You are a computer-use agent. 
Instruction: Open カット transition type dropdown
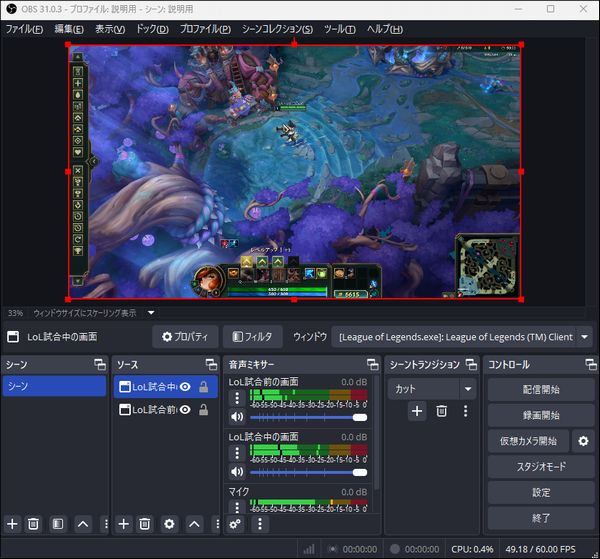[432, 389]
